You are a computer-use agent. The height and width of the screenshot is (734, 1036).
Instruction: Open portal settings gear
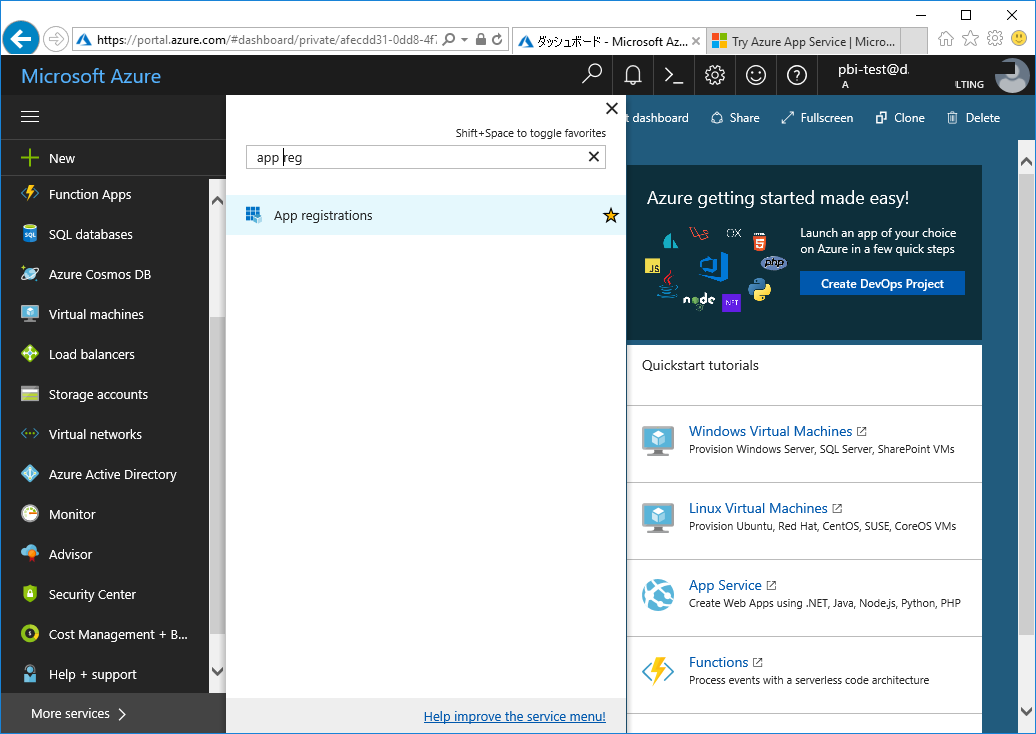pos(714,75)
